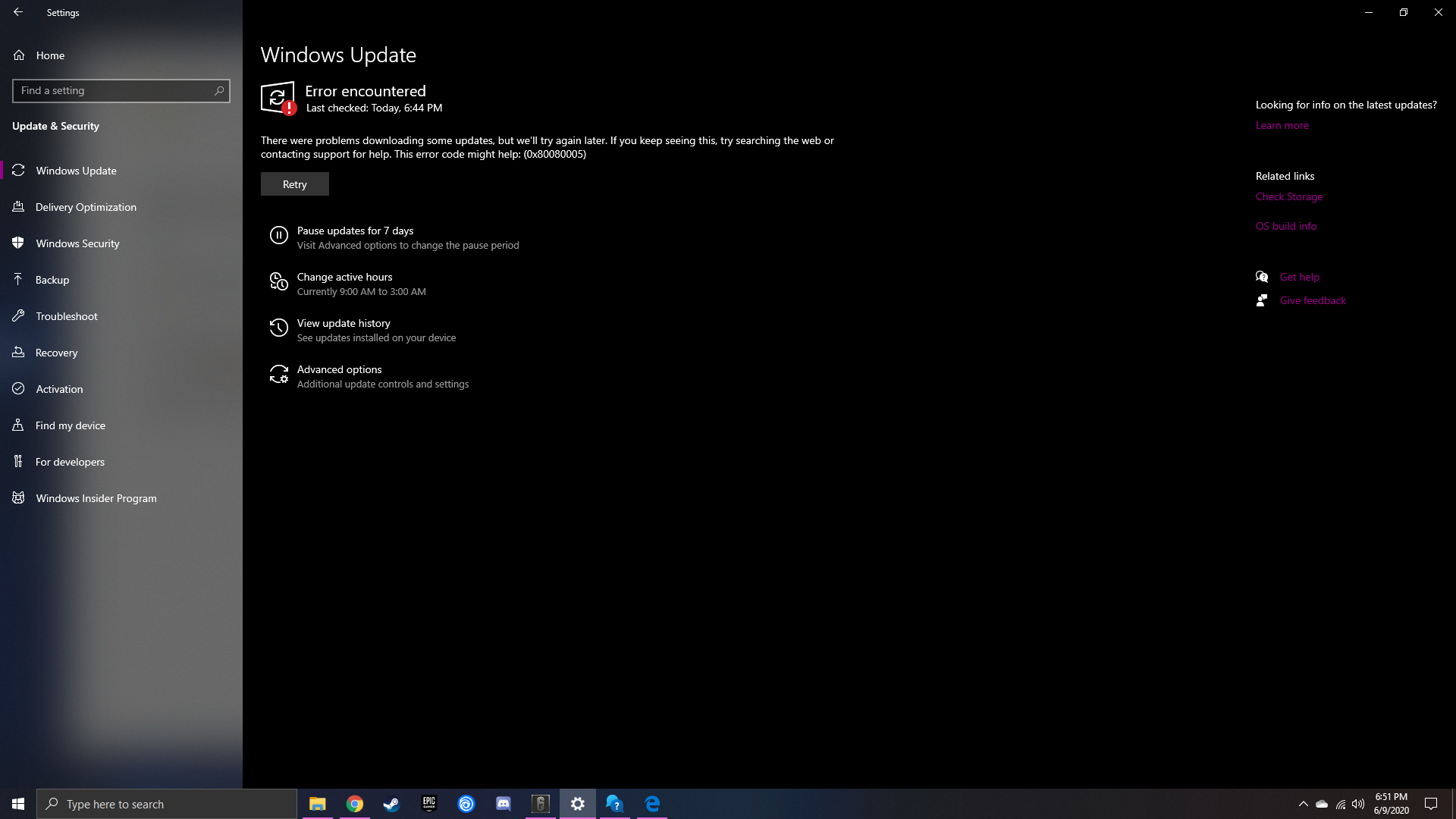The image size is (1456, 819).
Task: Click the search magnifier in Find a setting
Action: pos(219,90)
